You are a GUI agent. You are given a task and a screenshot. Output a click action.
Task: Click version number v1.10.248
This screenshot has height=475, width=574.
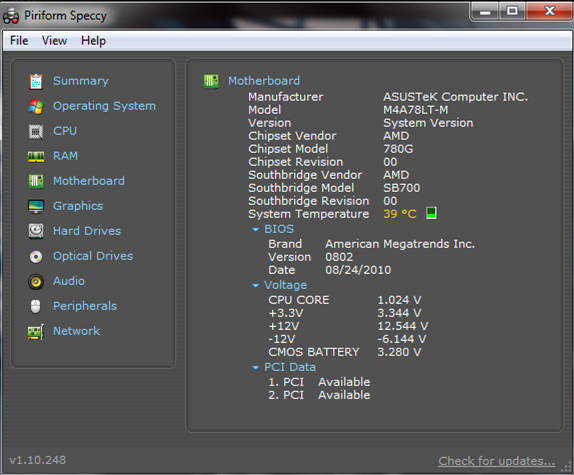[37, 460]
